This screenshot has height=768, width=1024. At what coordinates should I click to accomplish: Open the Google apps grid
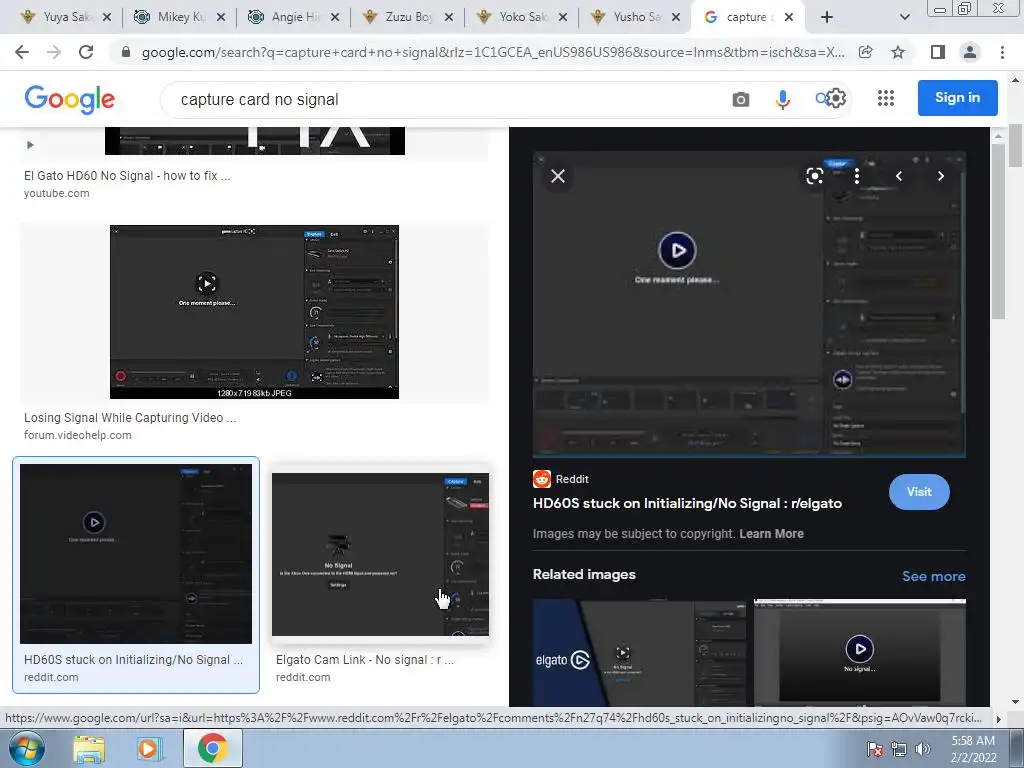(886, 98)
